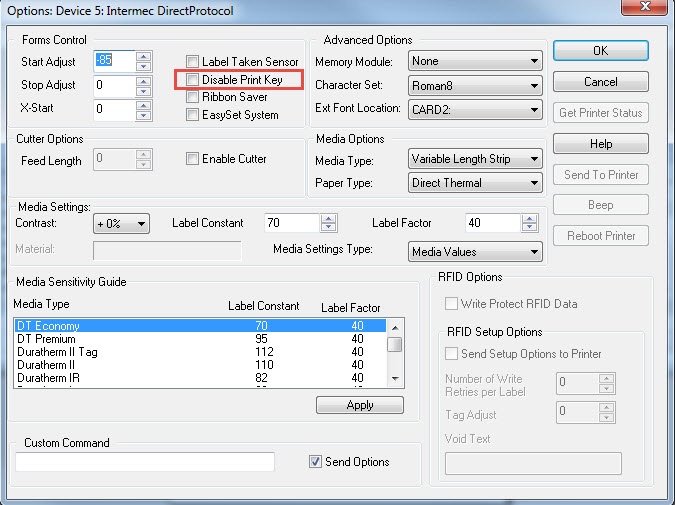
Task: Enable EasySet System checkbox
Action: (x=192, y=115)
